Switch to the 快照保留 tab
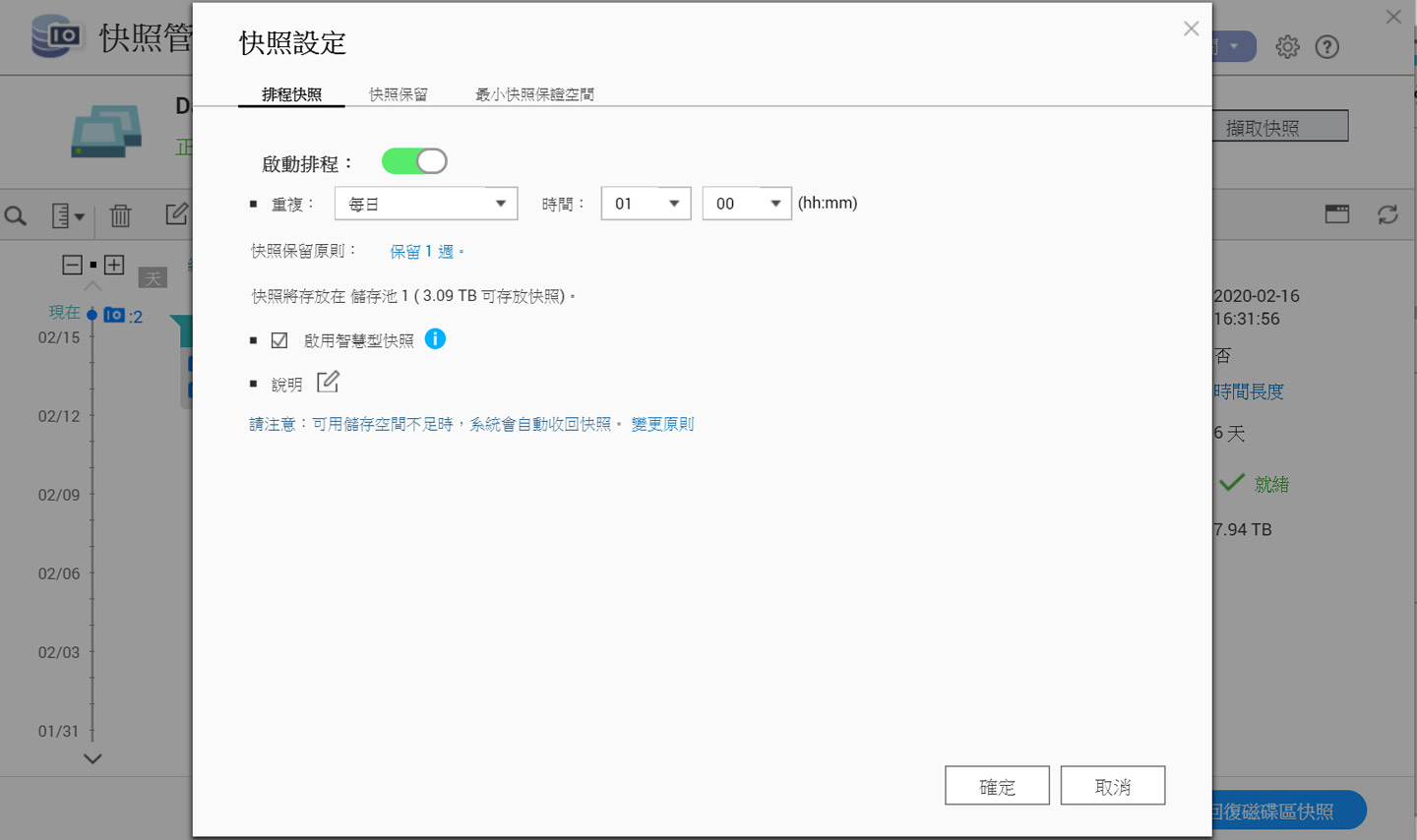Image resolution: width=1417 pixels, height=840 pixels. [398, 94]
